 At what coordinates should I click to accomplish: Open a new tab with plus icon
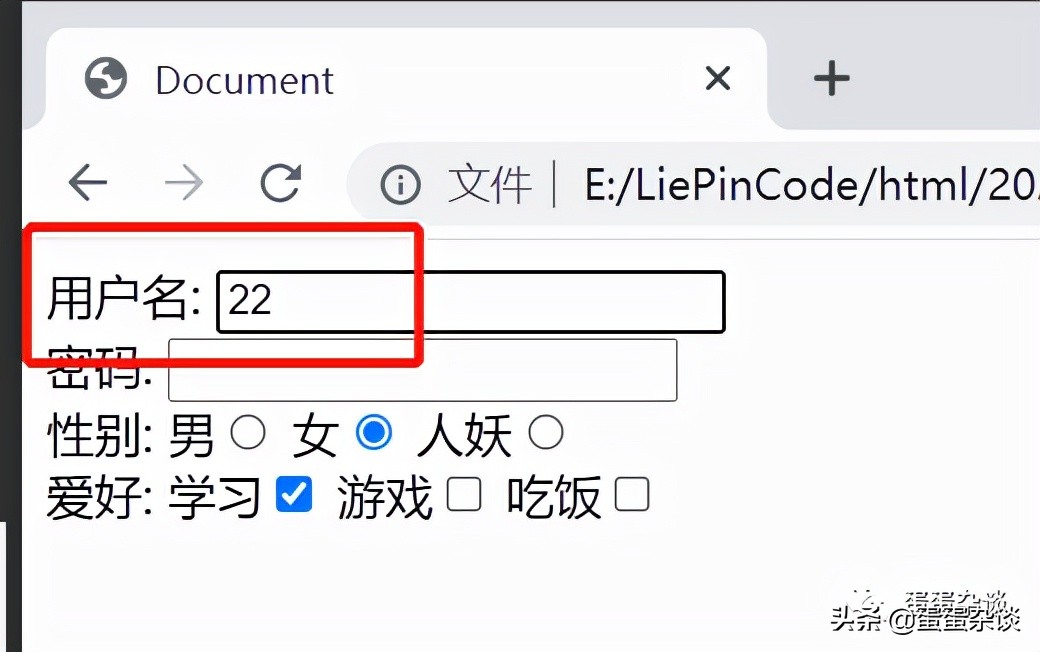click(832, 78)
